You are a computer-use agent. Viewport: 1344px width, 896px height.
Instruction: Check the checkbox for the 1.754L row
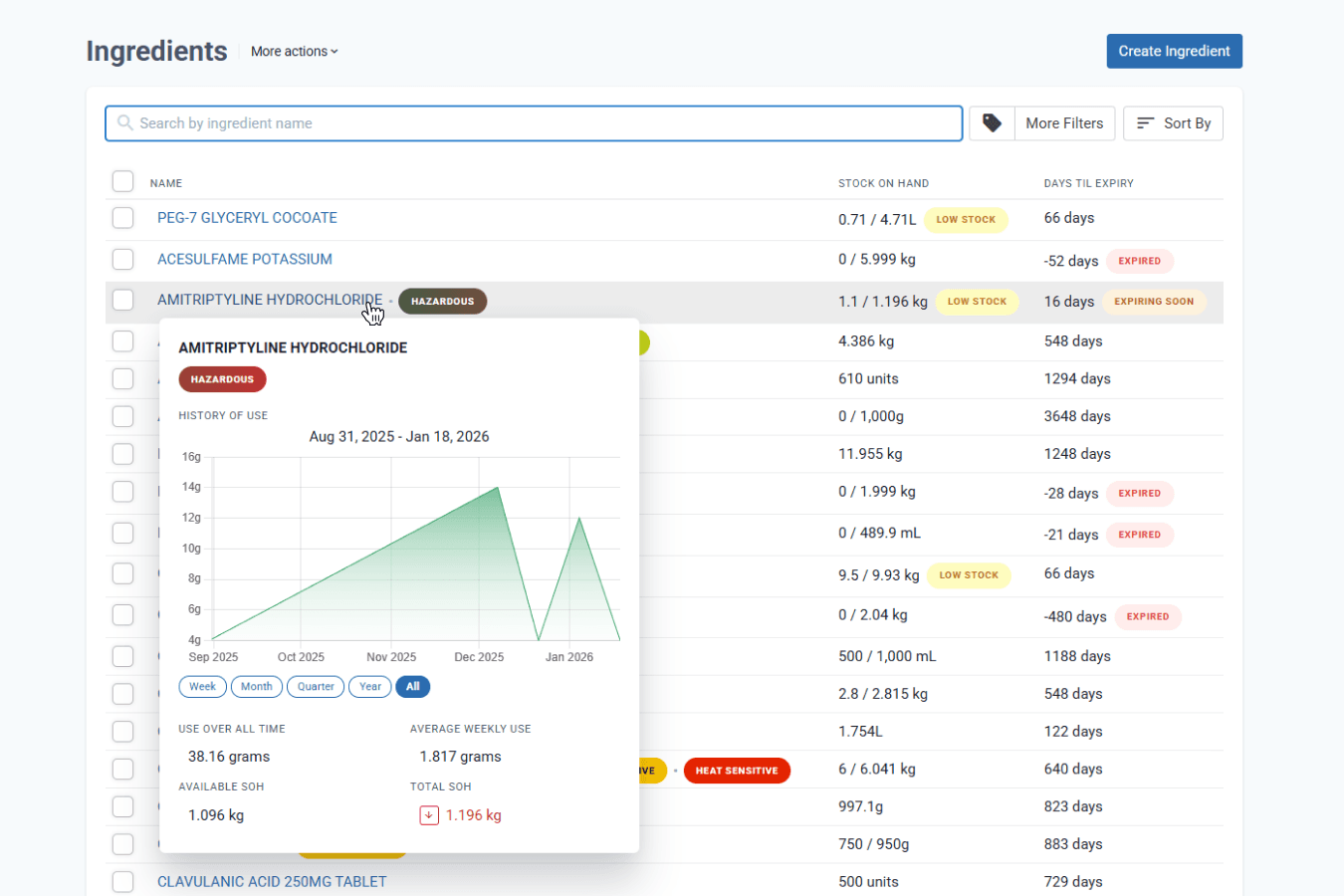pos(122,732)
